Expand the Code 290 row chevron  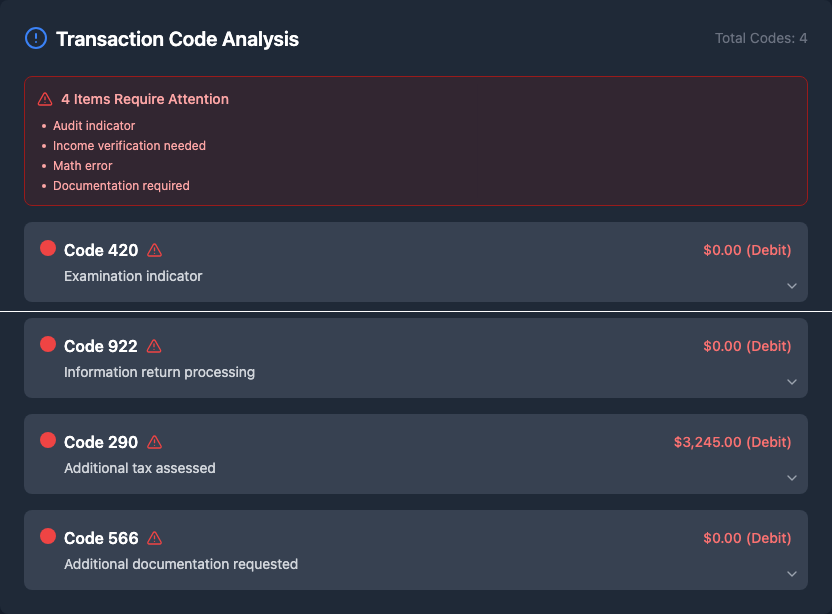(x=792, y=478)
